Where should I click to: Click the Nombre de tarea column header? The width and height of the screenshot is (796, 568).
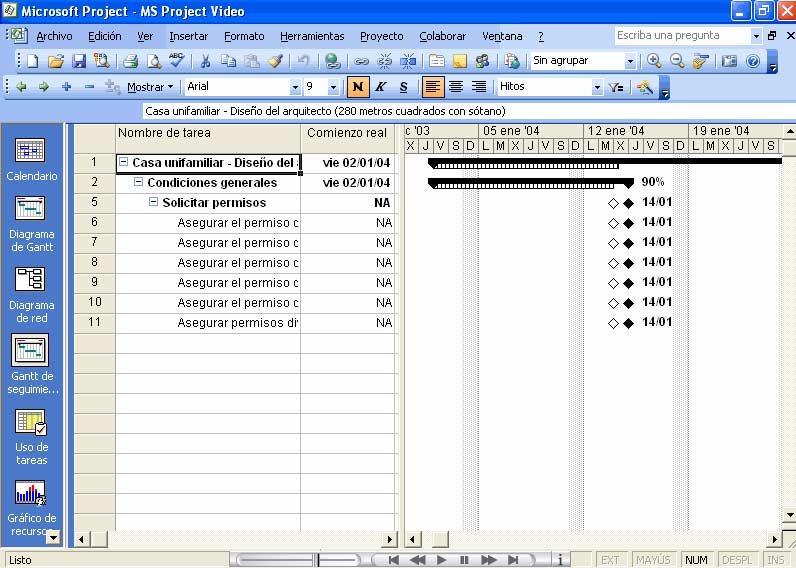208,138
